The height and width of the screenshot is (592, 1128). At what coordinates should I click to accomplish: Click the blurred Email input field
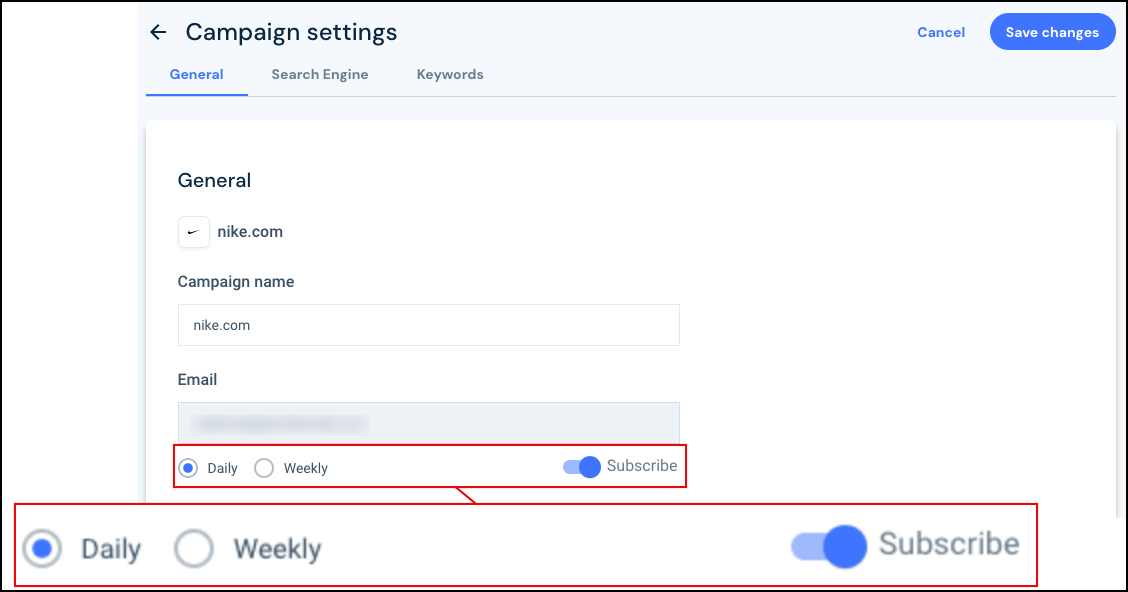pyautogui.click(x=429, y=423)
